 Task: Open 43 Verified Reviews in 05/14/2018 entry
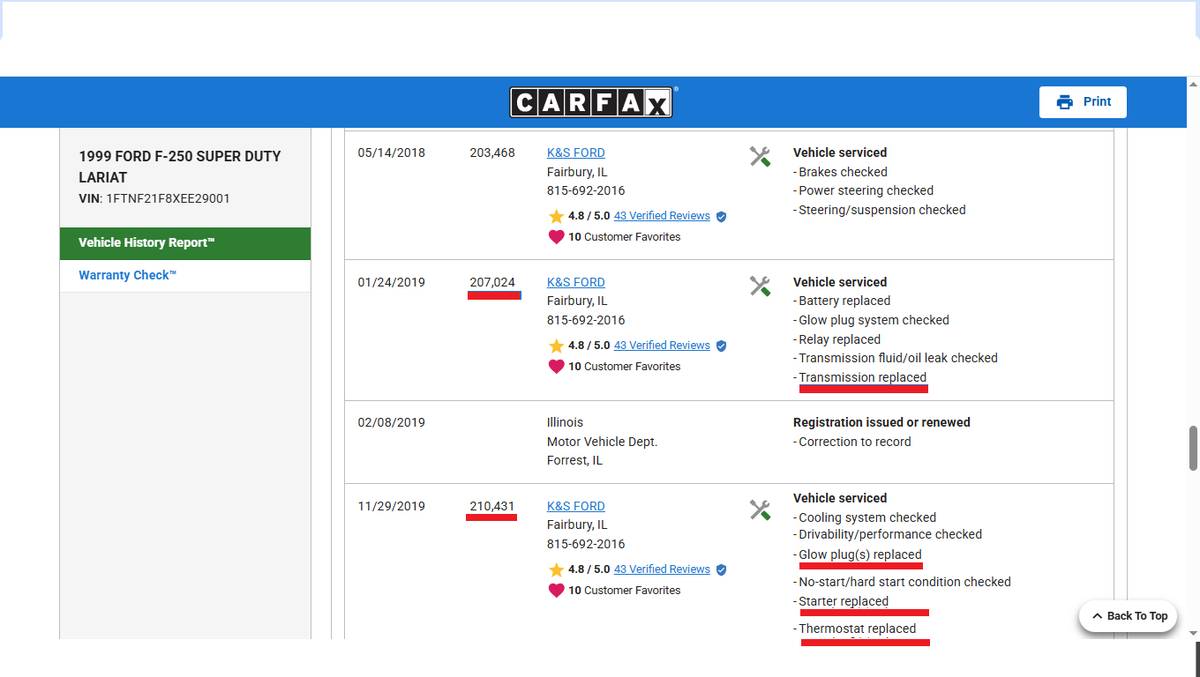[661, 216]
